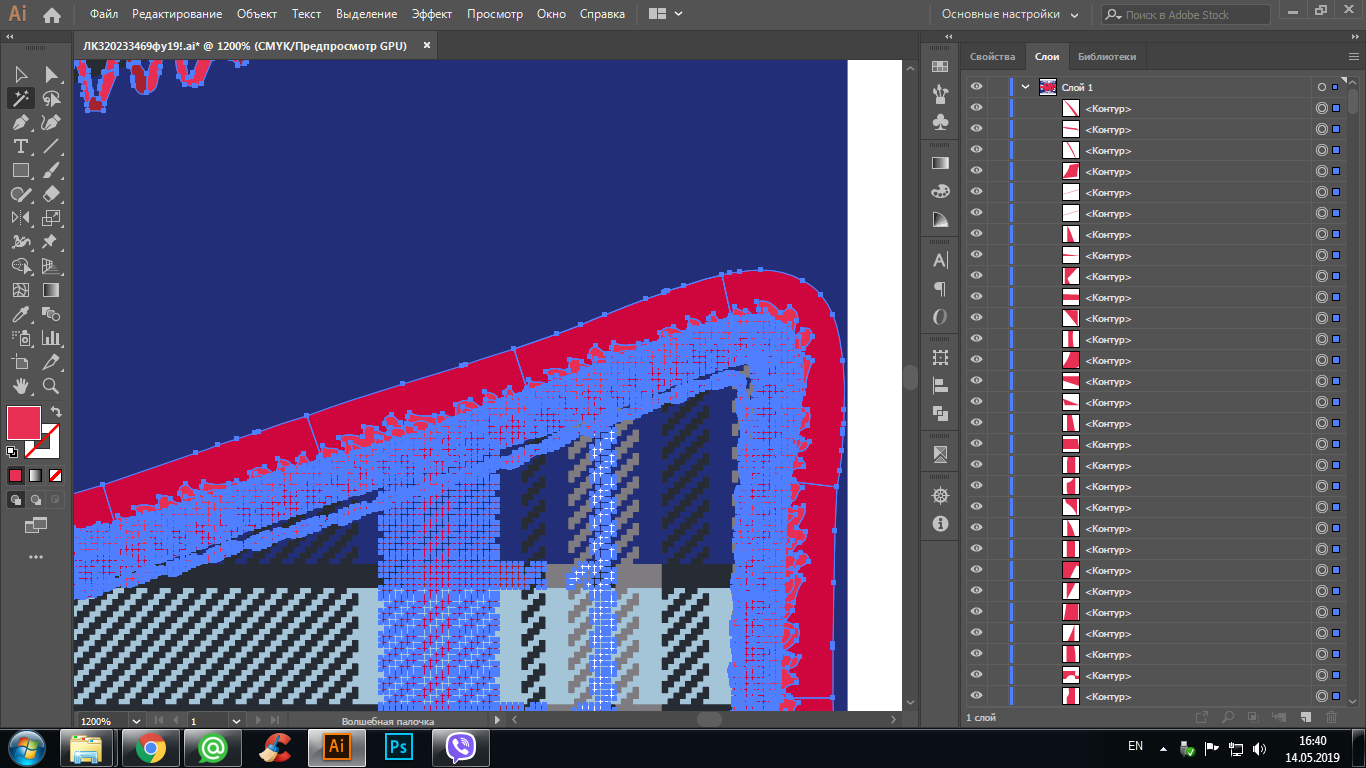Click the red Fill color swatch

pyautogui.click(x=24, y=423)
